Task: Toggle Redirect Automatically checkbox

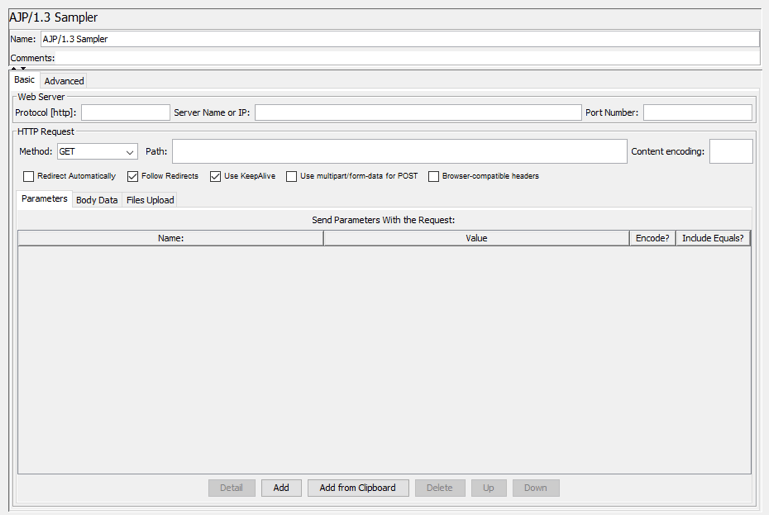Action: [x=29, y=176]
